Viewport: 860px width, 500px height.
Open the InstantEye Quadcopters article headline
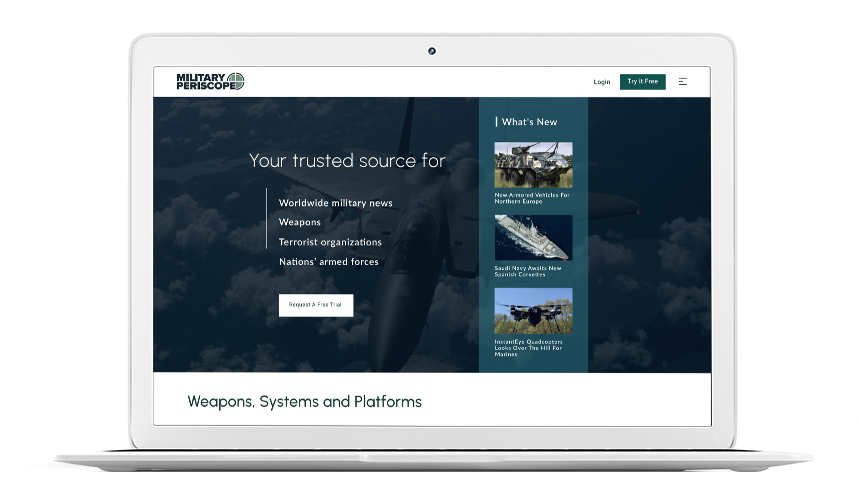click(528, 347)
